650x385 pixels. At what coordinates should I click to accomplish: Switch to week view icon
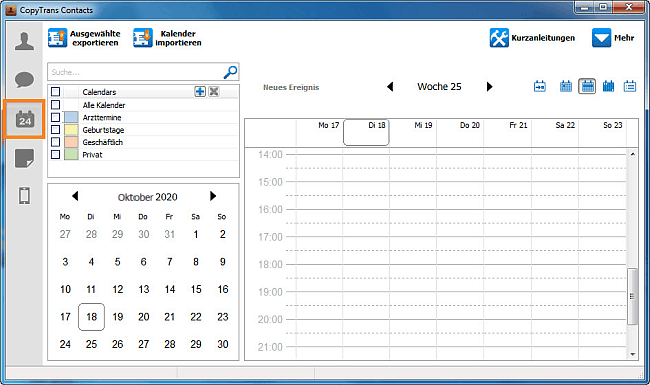click(587, 86)
